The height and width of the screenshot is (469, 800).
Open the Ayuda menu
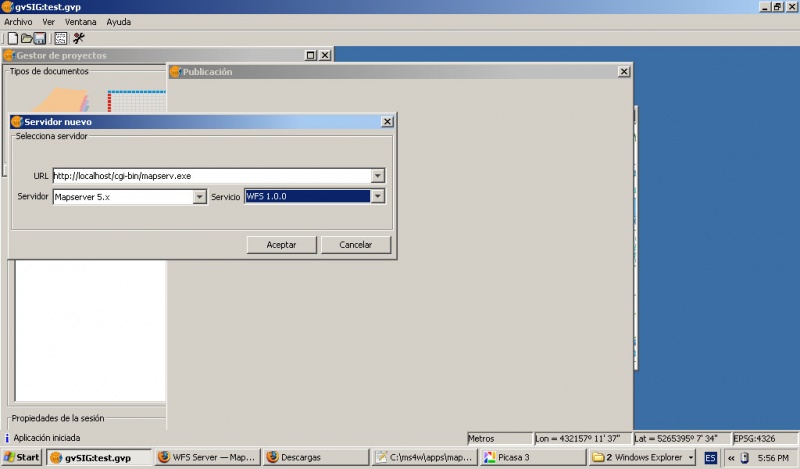coord(118,21)
